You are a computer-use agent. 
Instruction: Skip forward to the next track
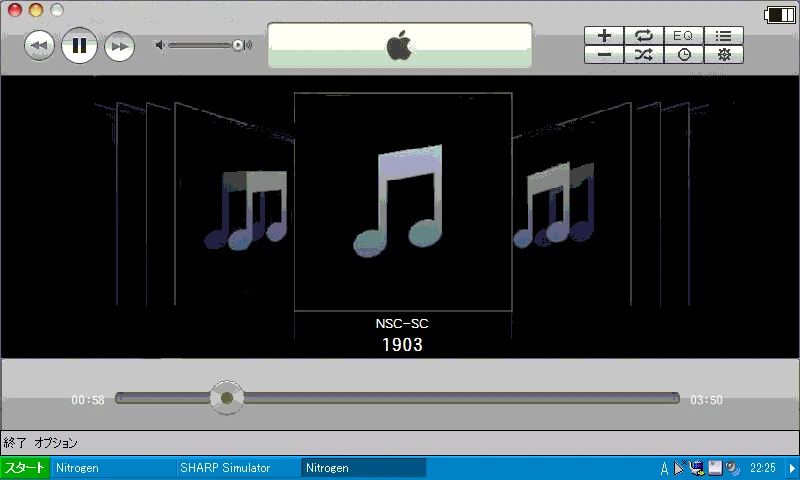click(119, 46)
